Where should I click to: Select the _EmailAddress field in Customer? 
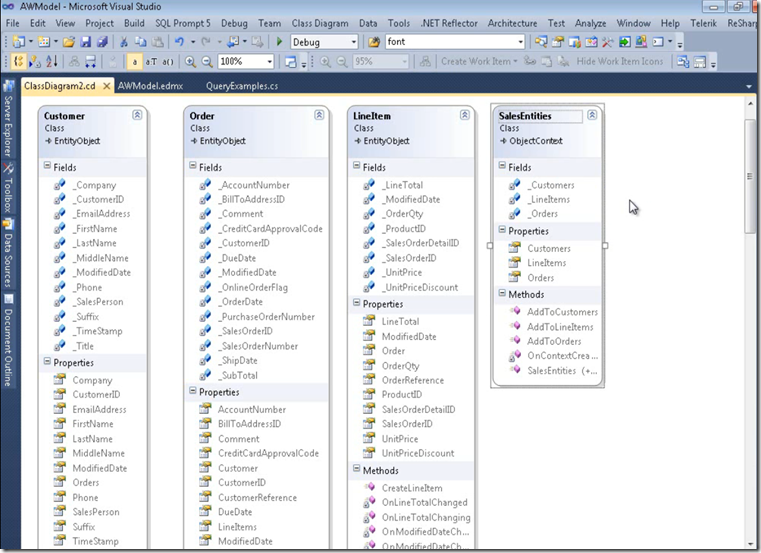101,214
